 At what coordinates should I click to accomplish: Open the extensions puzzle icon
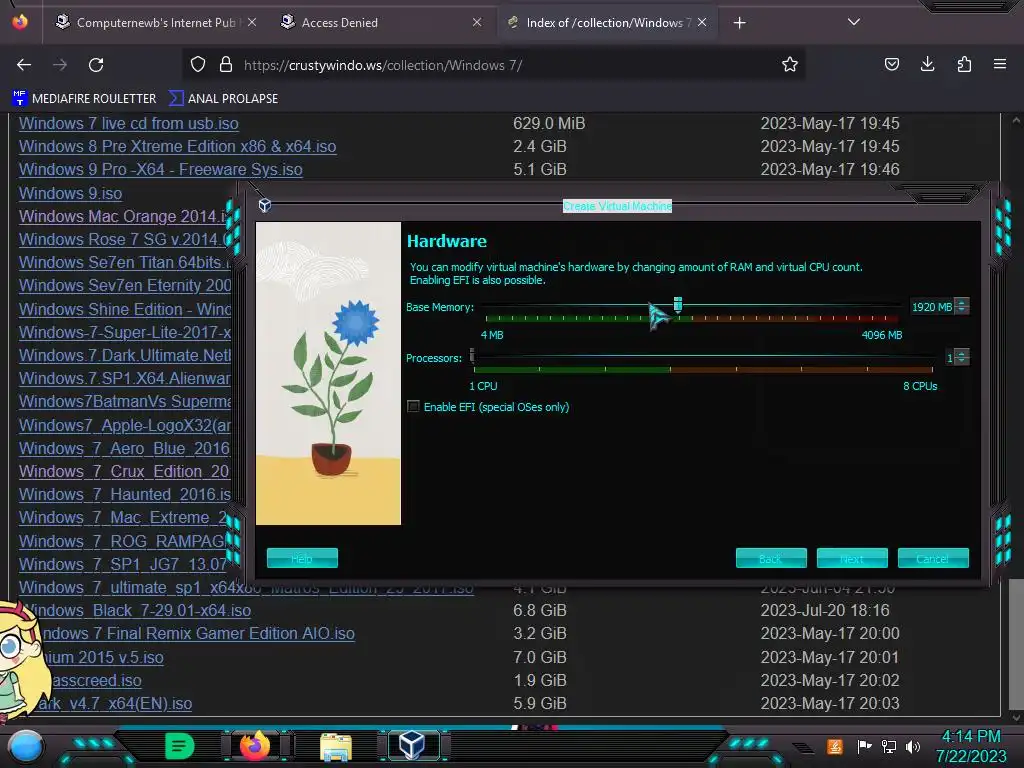point(964,65)
